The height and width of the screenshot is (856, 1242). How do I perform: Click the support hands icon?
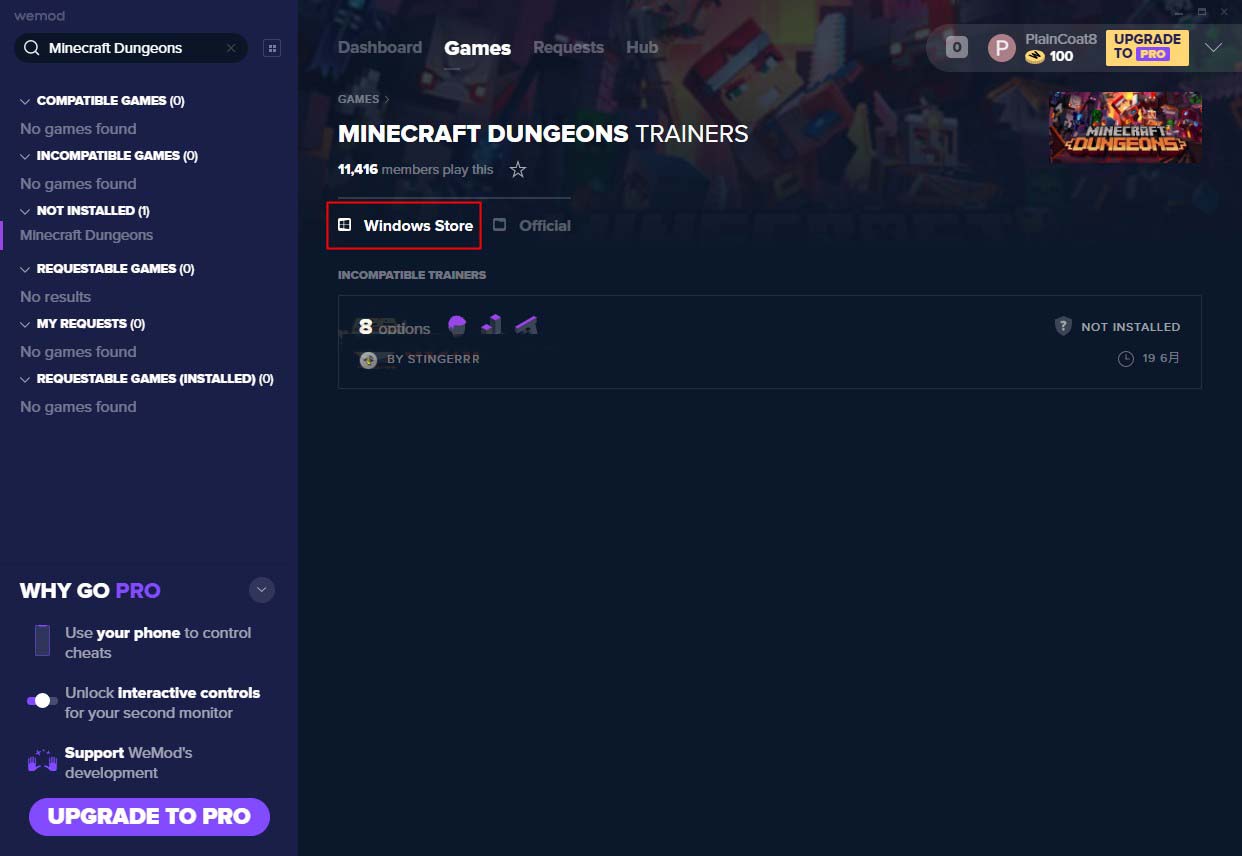pyautogui.click(x=42, y=761)
